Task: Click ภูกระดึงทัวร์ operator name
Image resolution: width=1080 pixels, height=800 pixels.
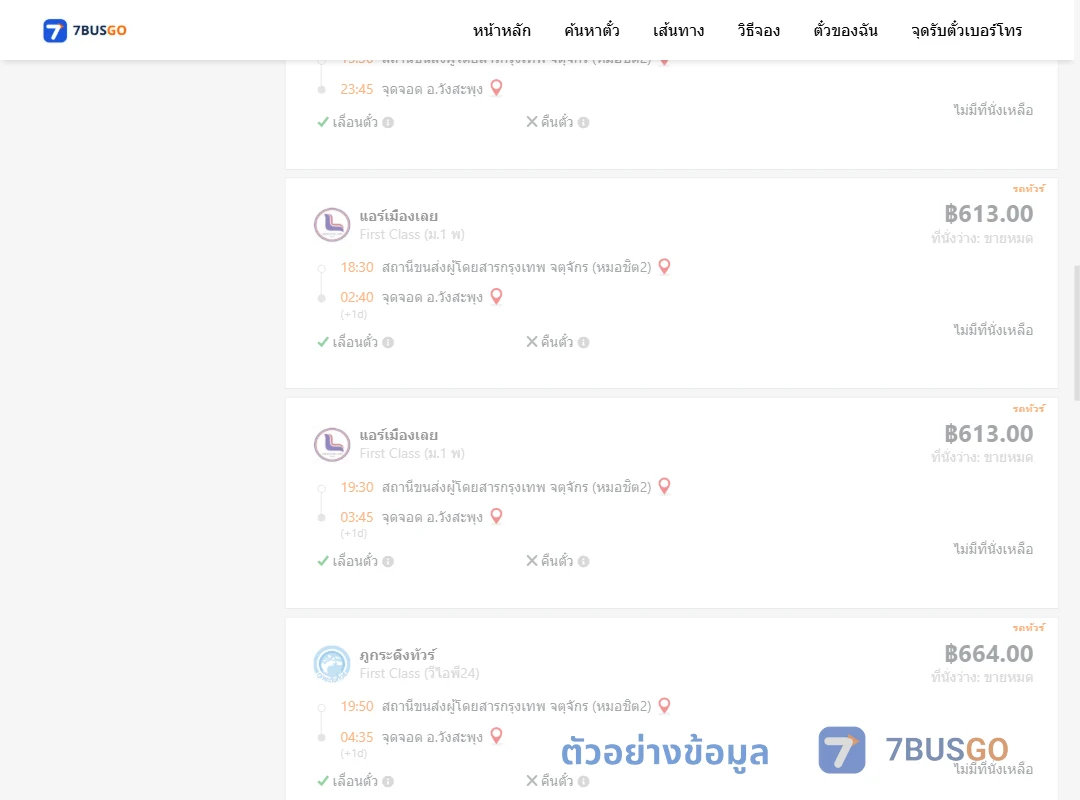Action: coord(397,655)
